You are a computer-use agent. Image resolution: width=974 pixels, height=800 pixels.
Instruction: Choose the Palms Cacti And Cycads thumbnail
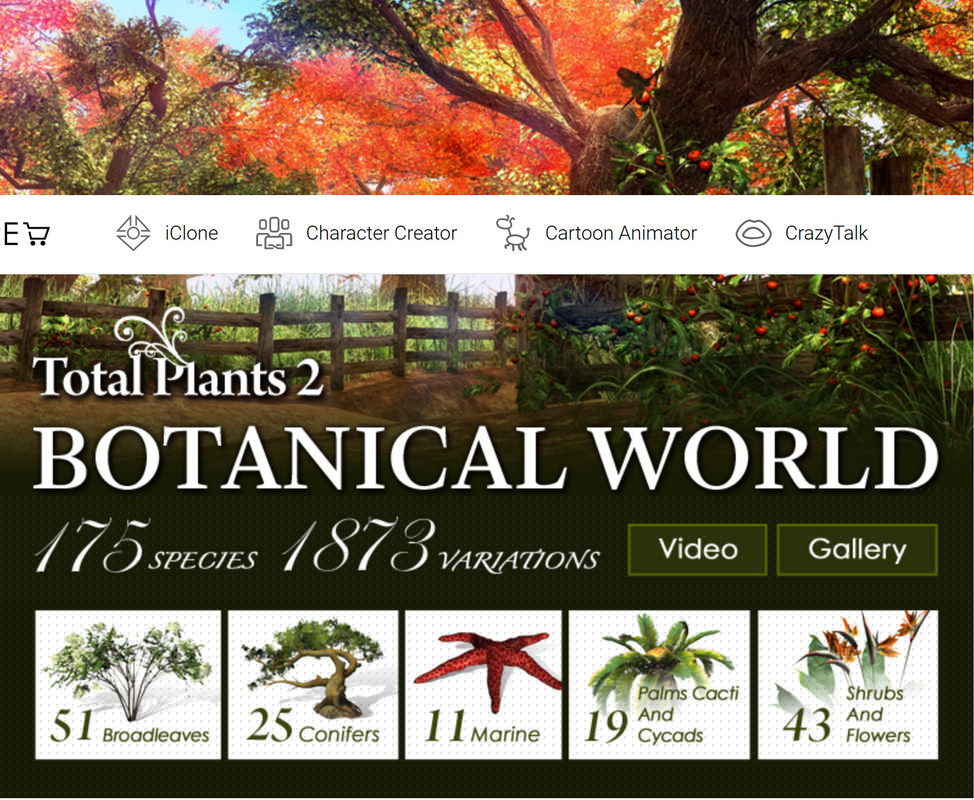(x=659, y=685)
